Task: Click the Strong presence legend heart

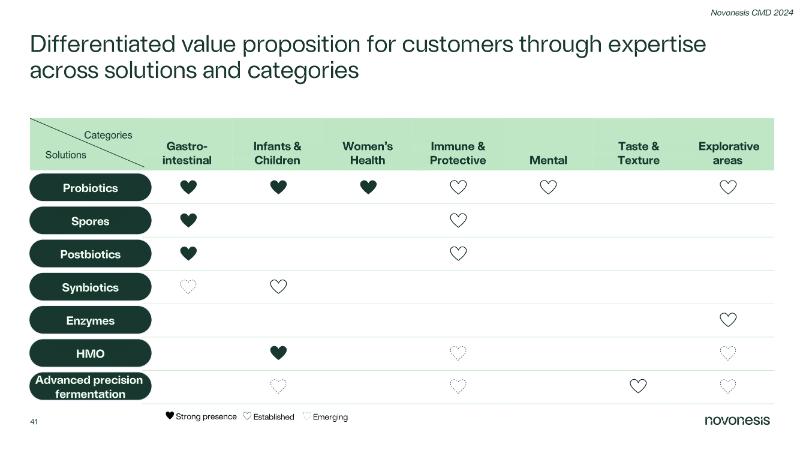Action: 170,416
